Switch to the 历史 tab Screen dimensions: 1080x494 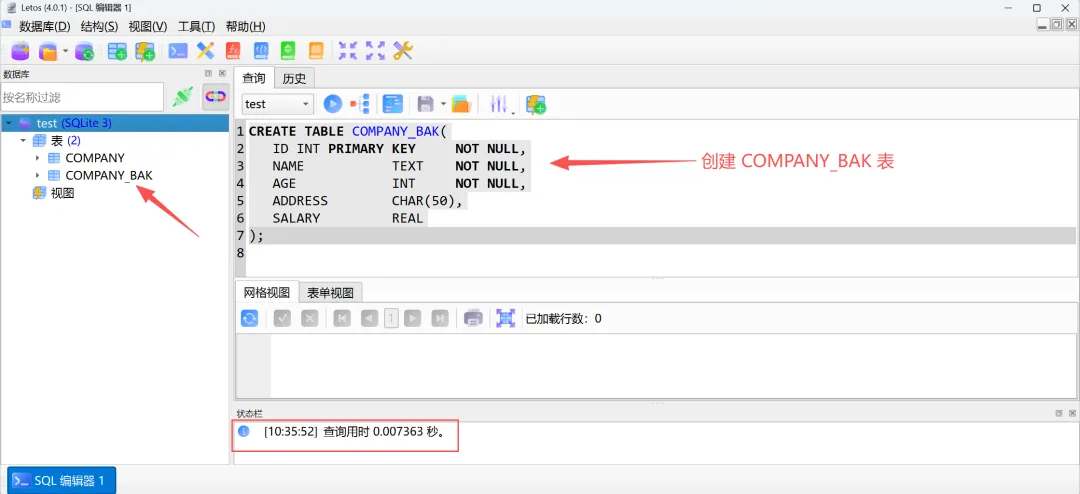tap(294, 79)
